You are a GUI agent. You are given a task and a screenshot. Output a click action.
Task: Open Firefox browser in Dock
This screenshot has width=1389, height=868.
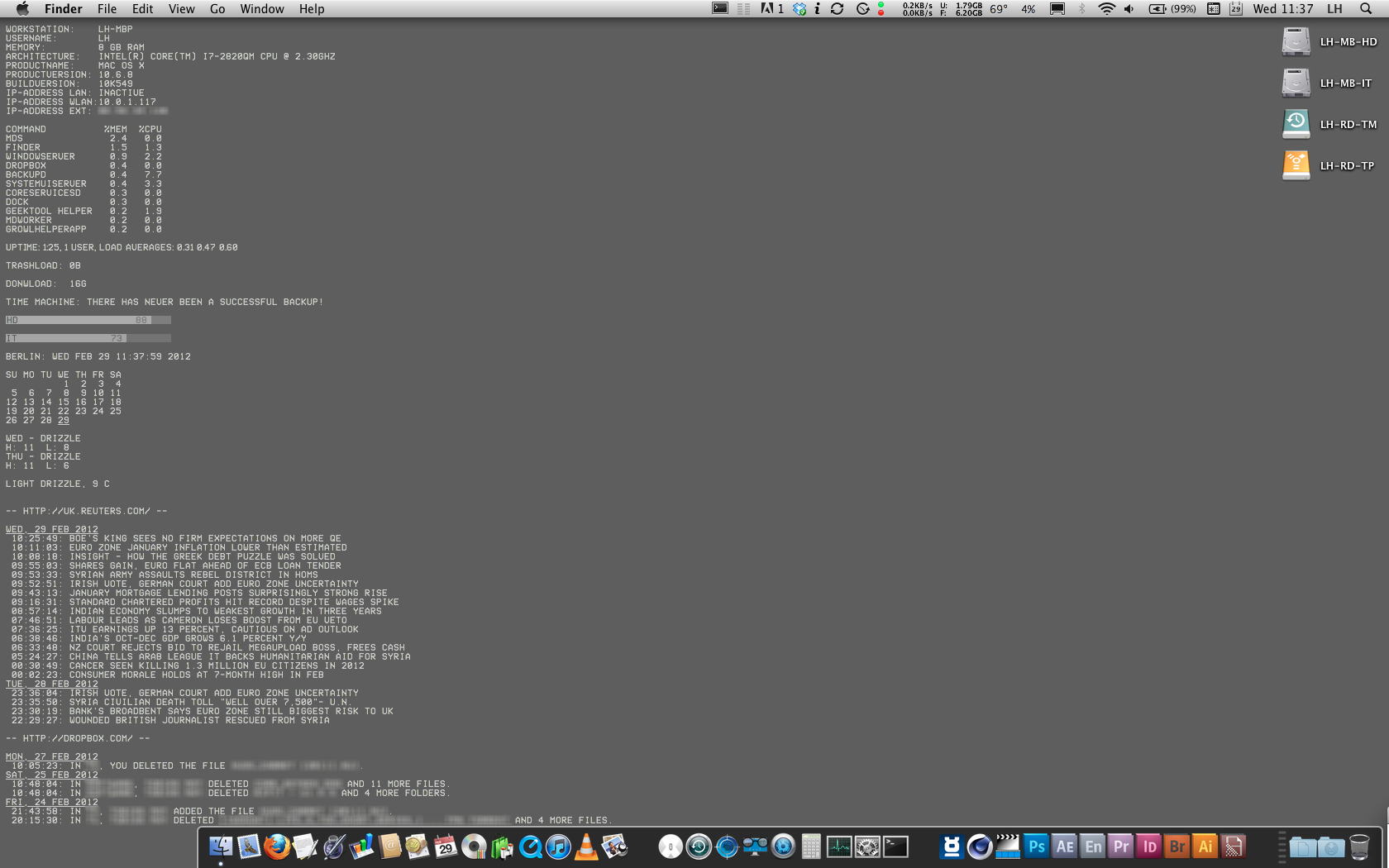click(277, 847)
